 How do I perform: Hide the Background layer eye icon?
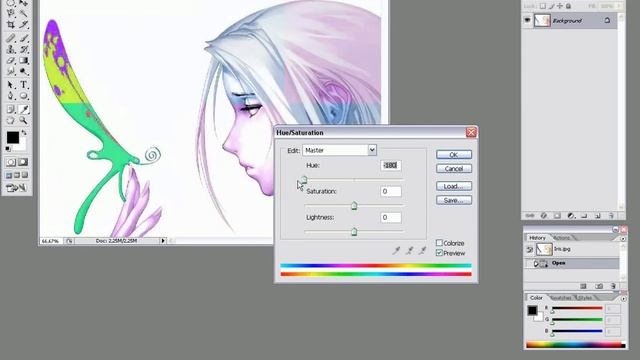[x=527, y=20]
